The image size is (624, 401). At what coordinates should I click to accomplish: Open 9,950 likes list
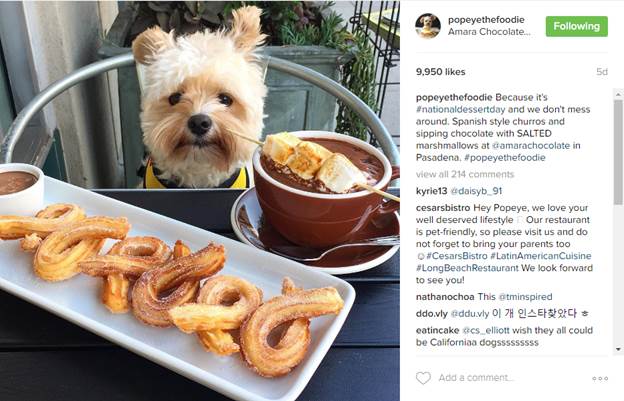click(x=441, y=72)
